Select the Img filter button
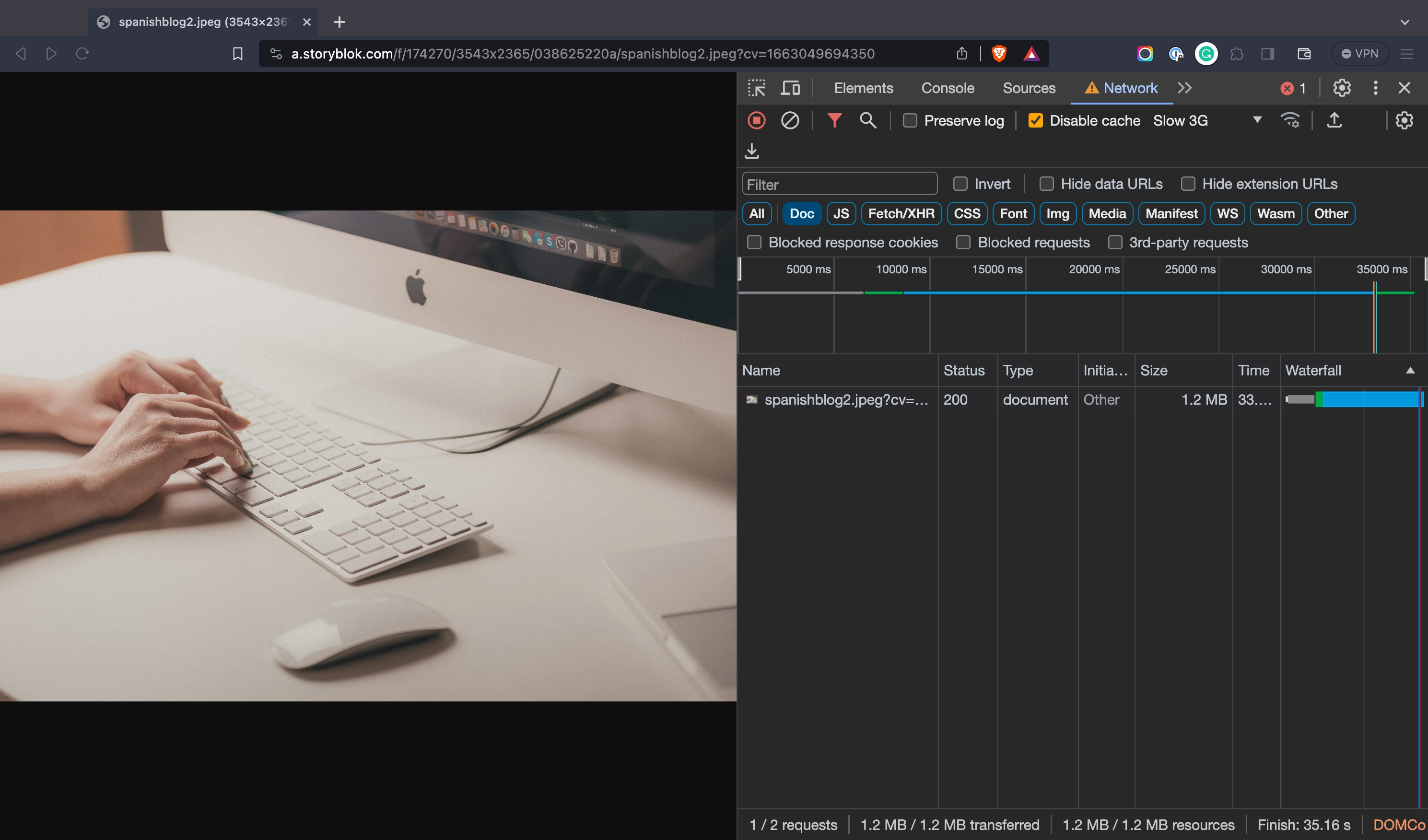 coord(1057,213)
